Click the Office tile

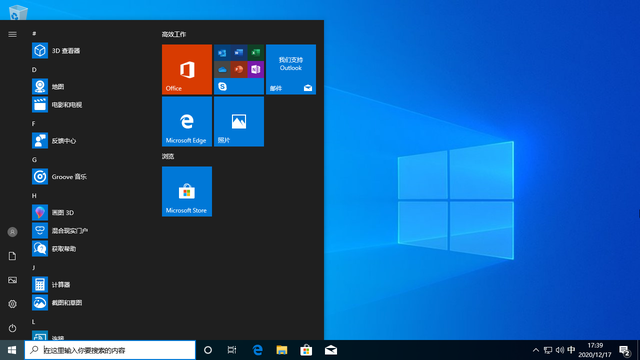pyautogui.click(x=187, y=69)
